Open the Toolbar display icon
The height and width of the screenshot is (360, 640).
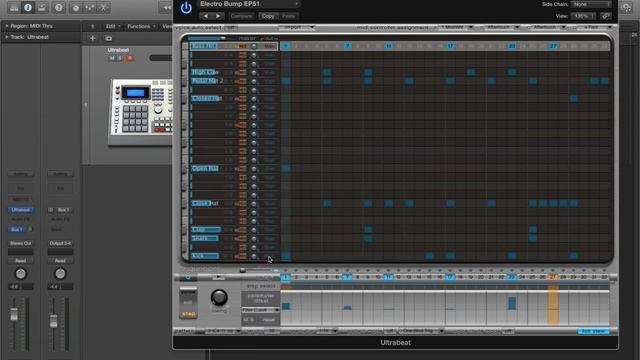42,7
